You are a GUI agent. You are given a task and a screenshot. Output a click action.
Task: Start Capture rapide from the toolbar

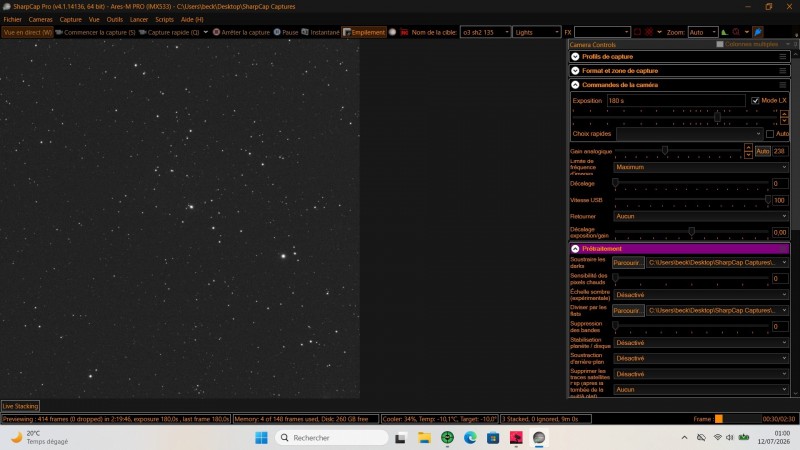[169, 32]
